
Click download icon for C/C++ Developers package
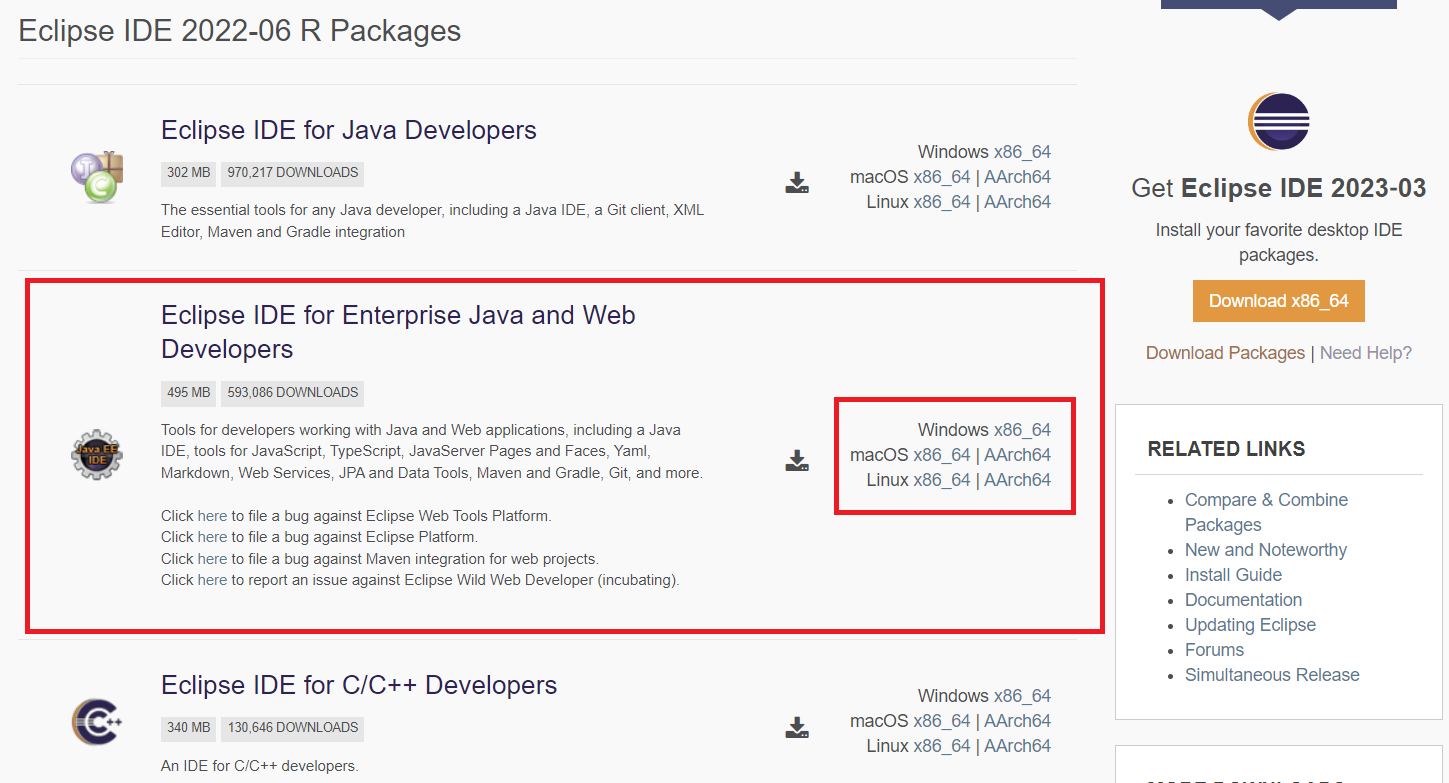pyautogui.click(x=797, y=727)
